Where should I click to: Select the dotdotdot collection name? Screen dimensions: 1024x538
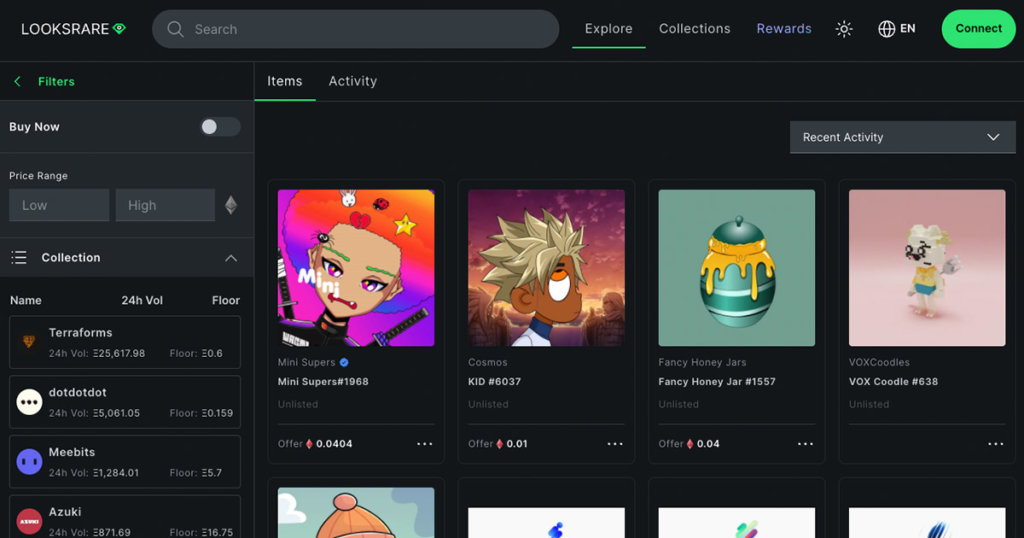coord(77,392)
